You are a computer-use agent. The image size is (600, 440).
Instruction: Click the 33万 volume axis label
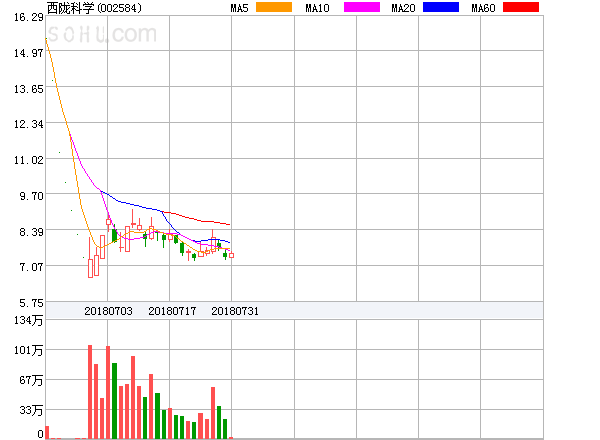coord(31,410)
